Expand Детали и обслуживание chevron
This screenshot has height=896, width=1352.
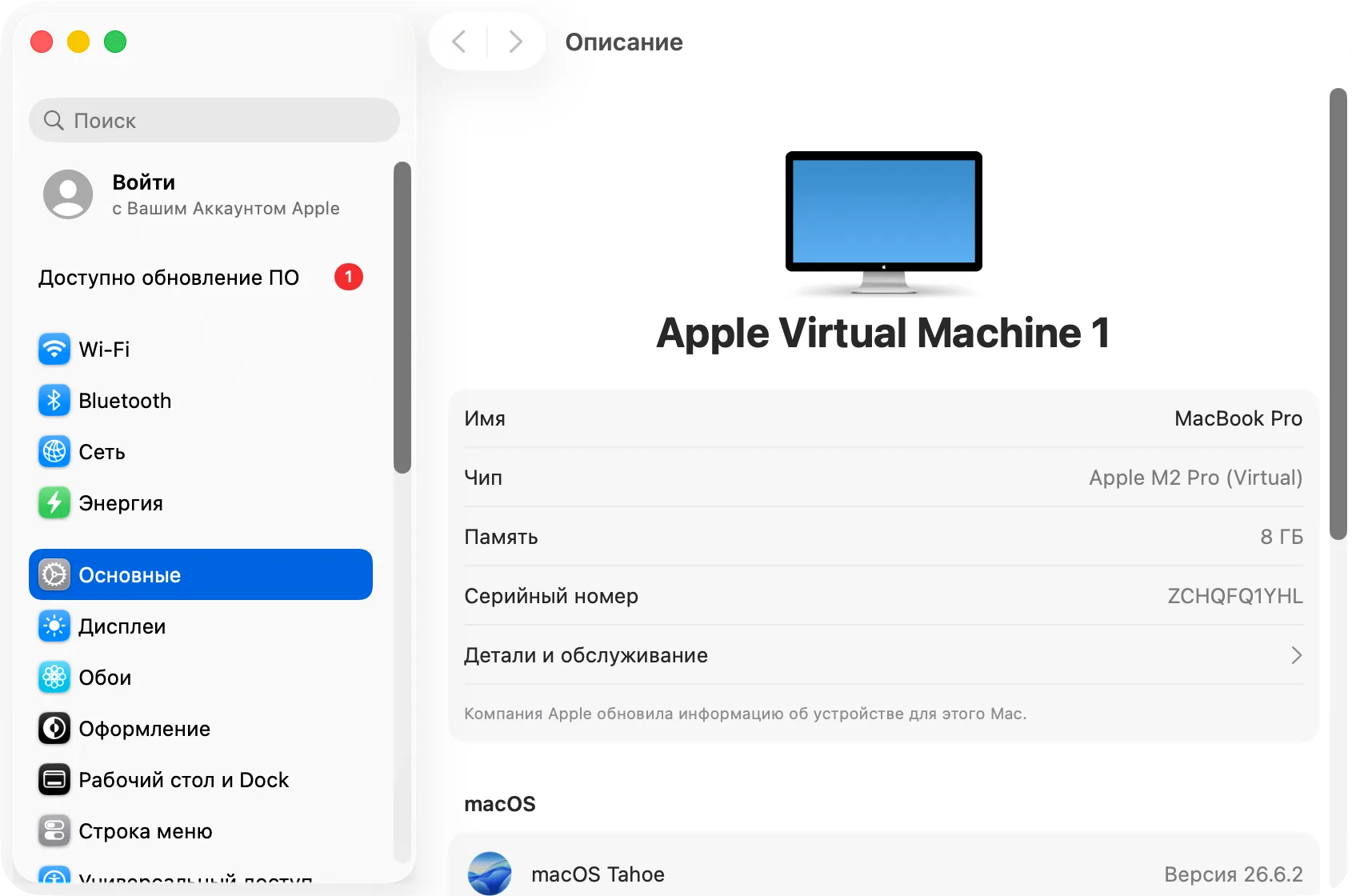point(1296,655)
